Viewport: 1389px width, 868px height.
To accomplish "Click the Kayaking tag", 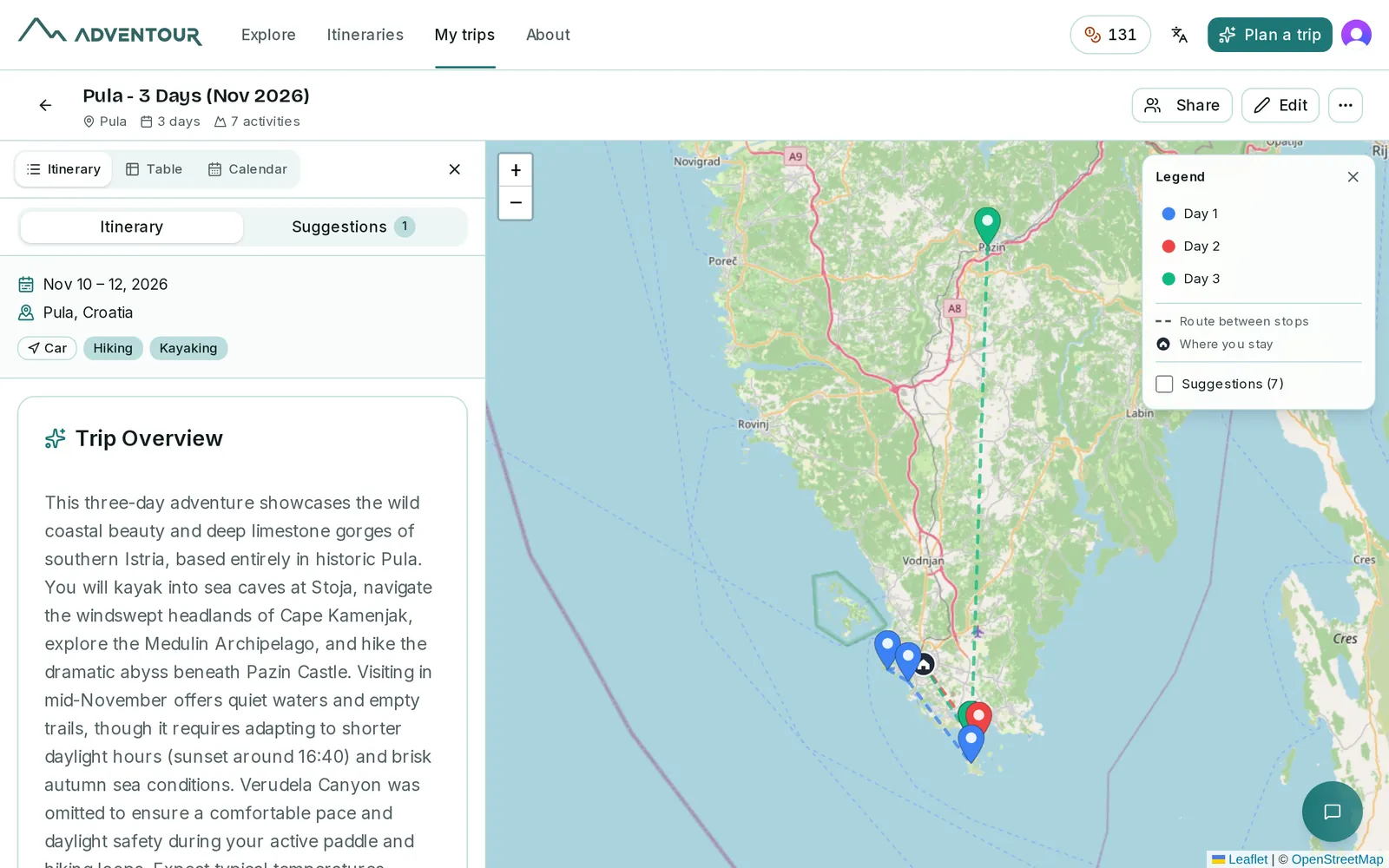I will pos(188,348).
